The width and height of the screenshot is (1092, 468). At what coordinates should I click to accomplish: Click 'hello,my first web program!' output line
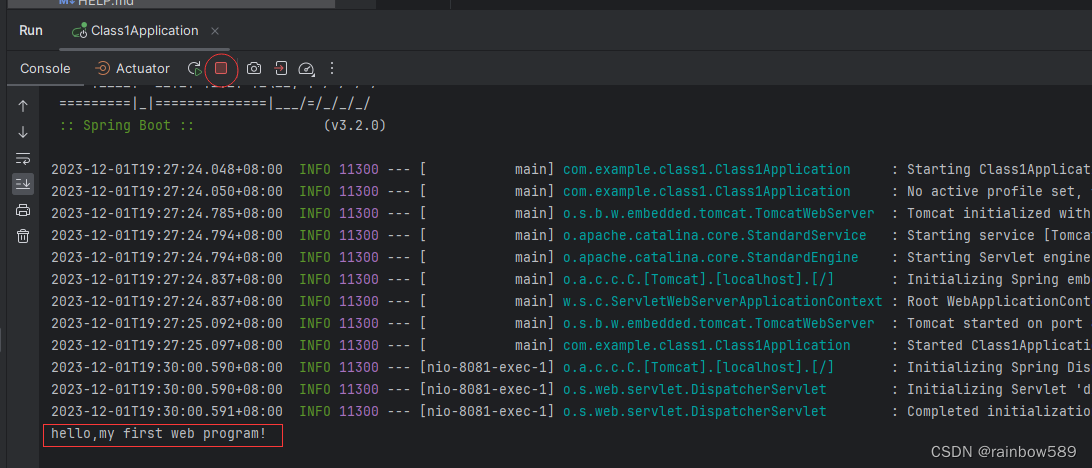[159, 434]
